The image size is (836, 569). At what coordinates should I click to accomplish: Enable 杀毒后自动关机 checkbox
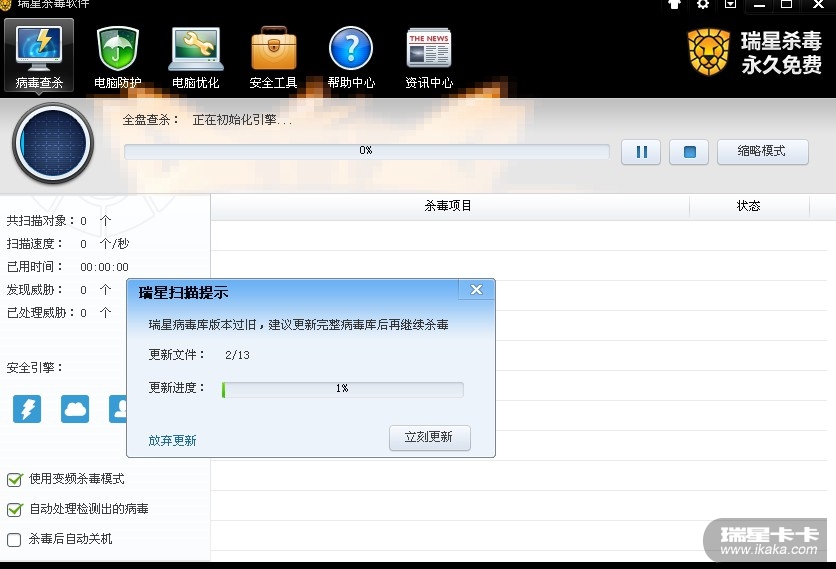tap(14, 540)
